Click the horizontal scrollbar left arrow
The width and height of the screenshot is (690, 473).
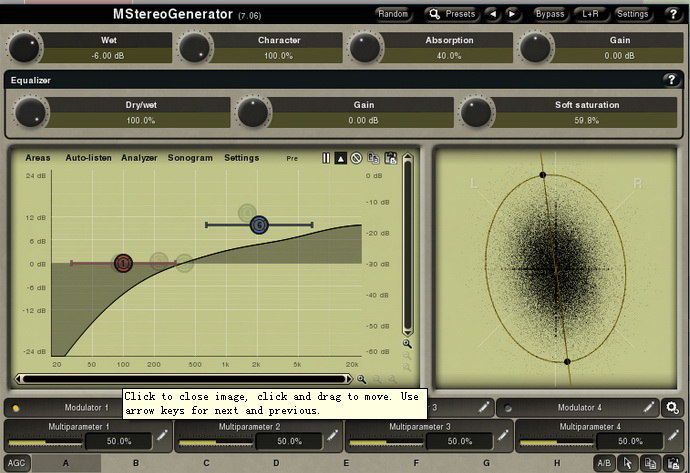point(18,379)
